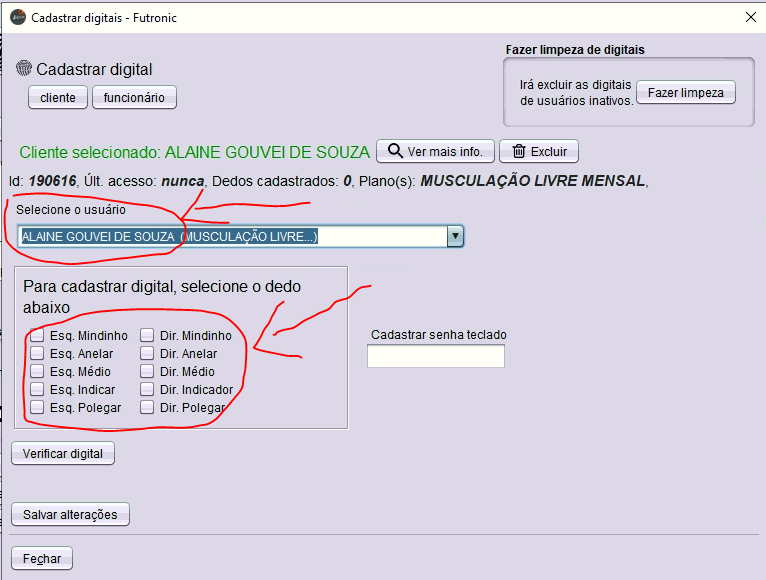Click the Salvar alterações button
This screenshot has width=766, height=580.
(x=70, y=515)
